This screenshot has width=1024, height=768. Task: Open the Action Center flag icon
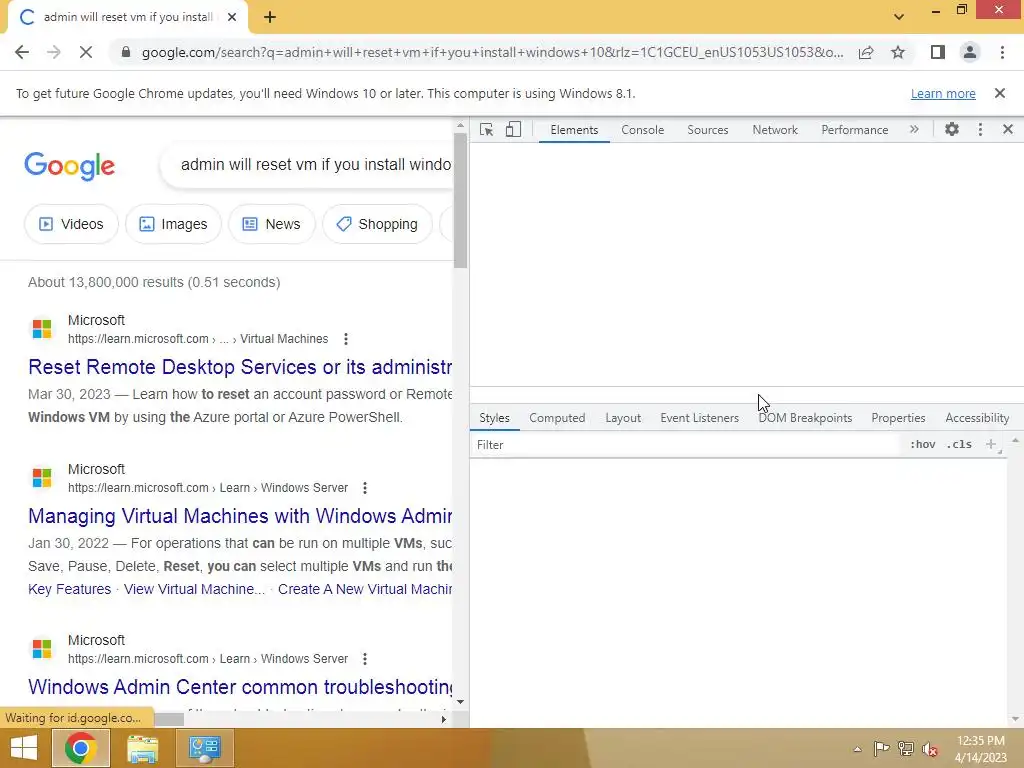pyautogui.click(x=881, y=748)
